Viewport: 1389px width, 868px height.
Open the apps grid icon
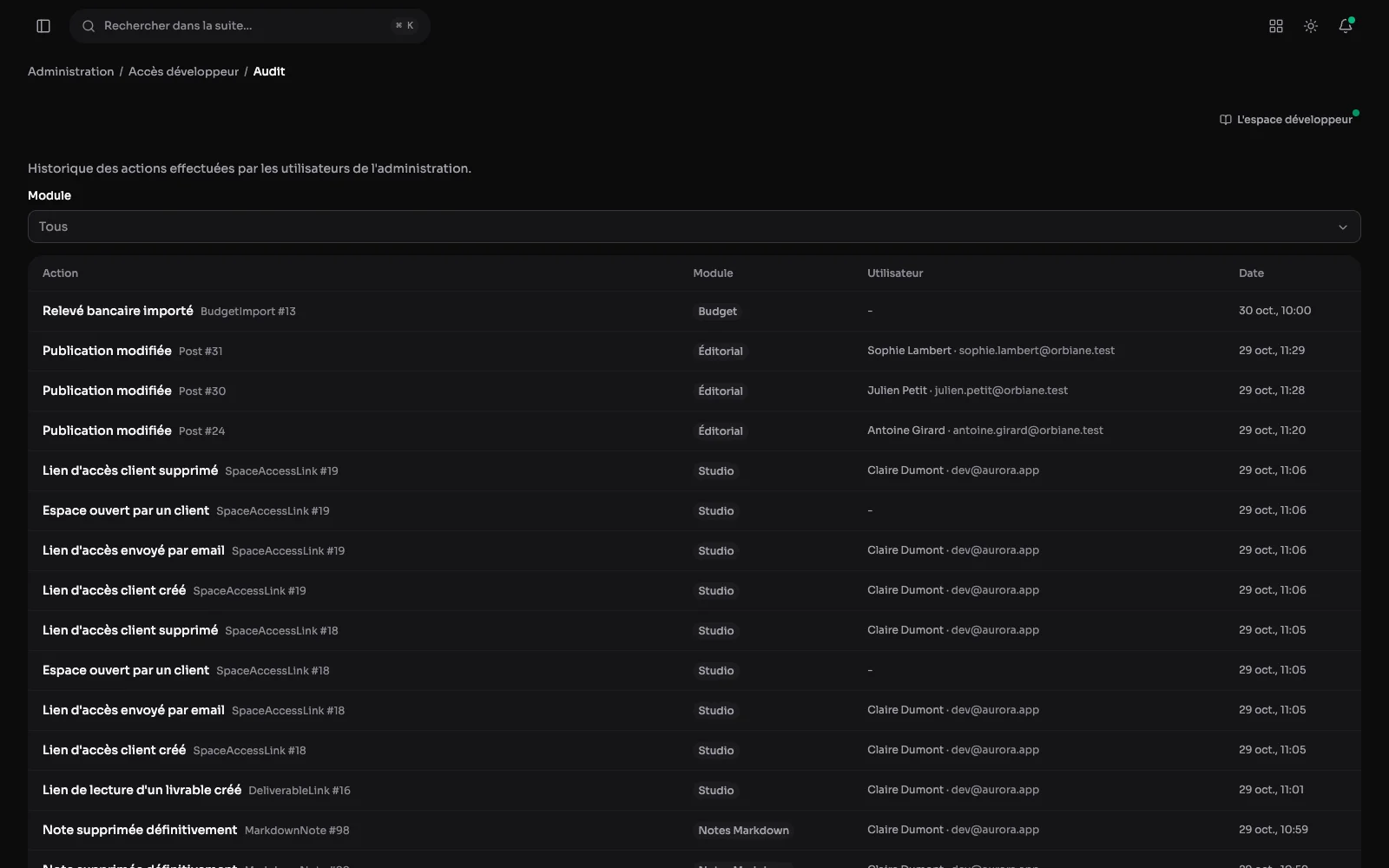1276,26
